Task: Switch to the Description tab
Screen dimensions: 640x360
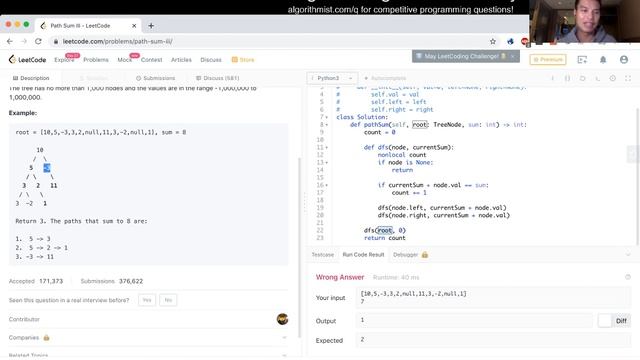Action: coord(31,78)
